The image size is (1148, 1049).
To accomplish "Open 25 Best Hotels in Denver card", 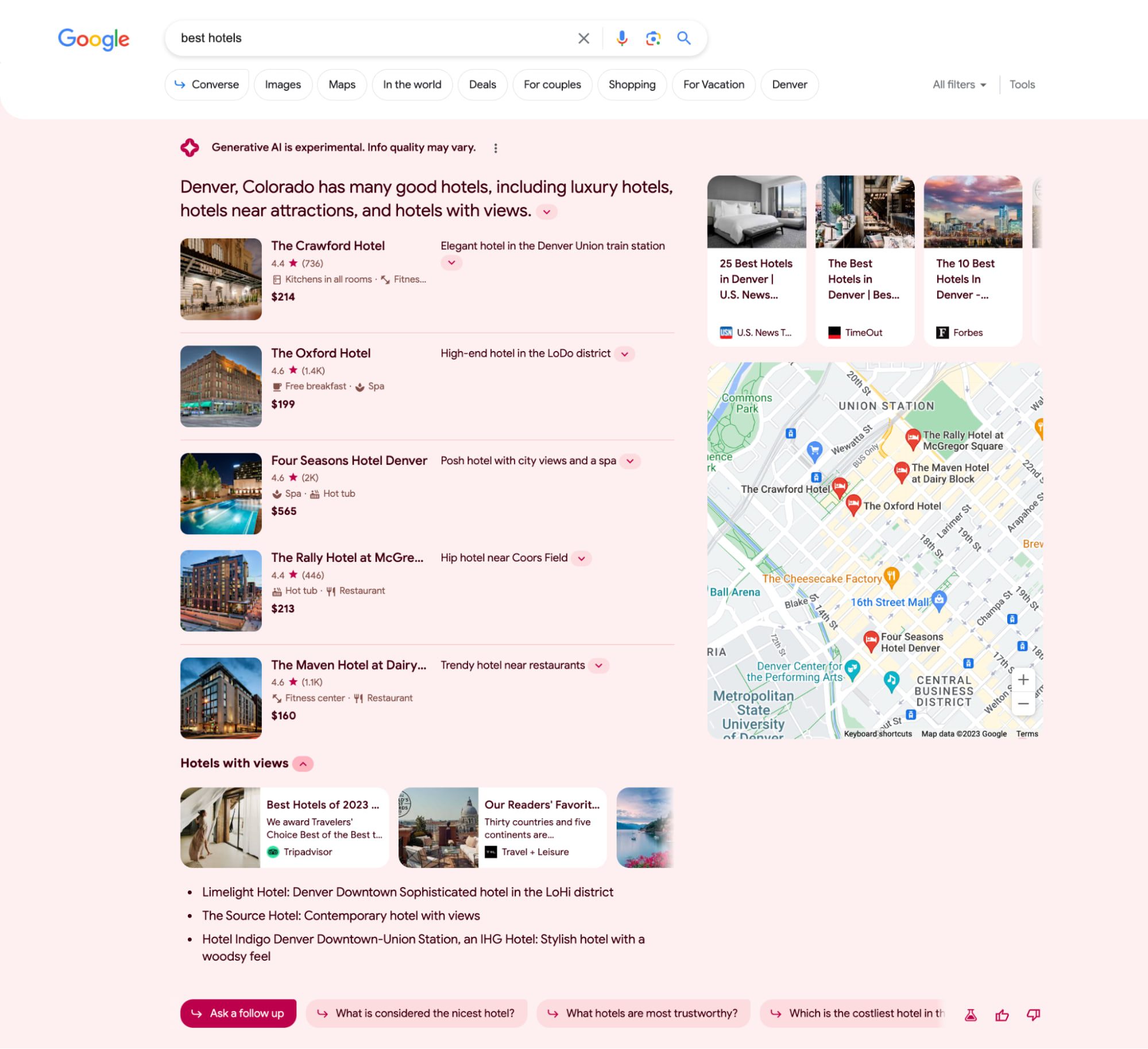I will click(x=757, y=261).
